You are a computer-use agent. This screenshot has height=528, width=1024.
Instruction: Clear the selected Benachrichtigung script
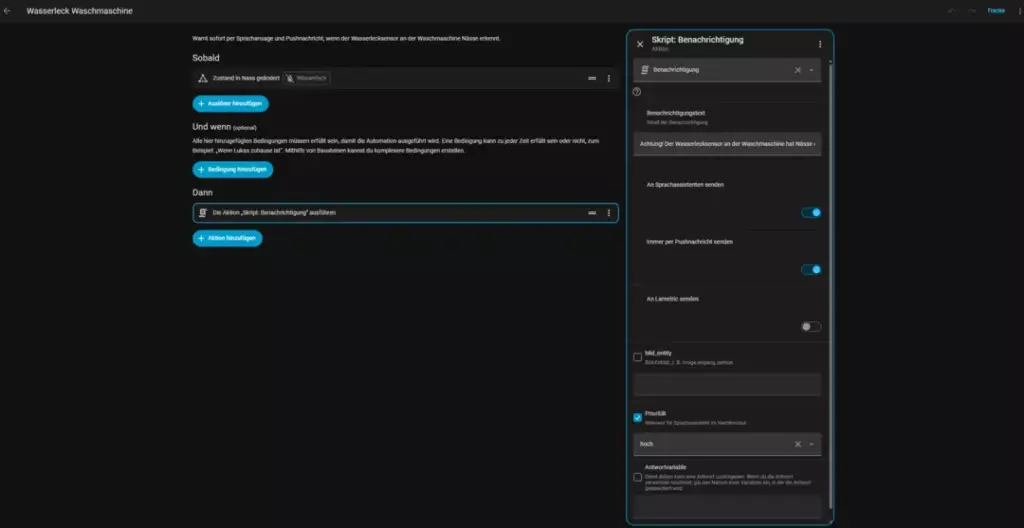coord(797,70)
